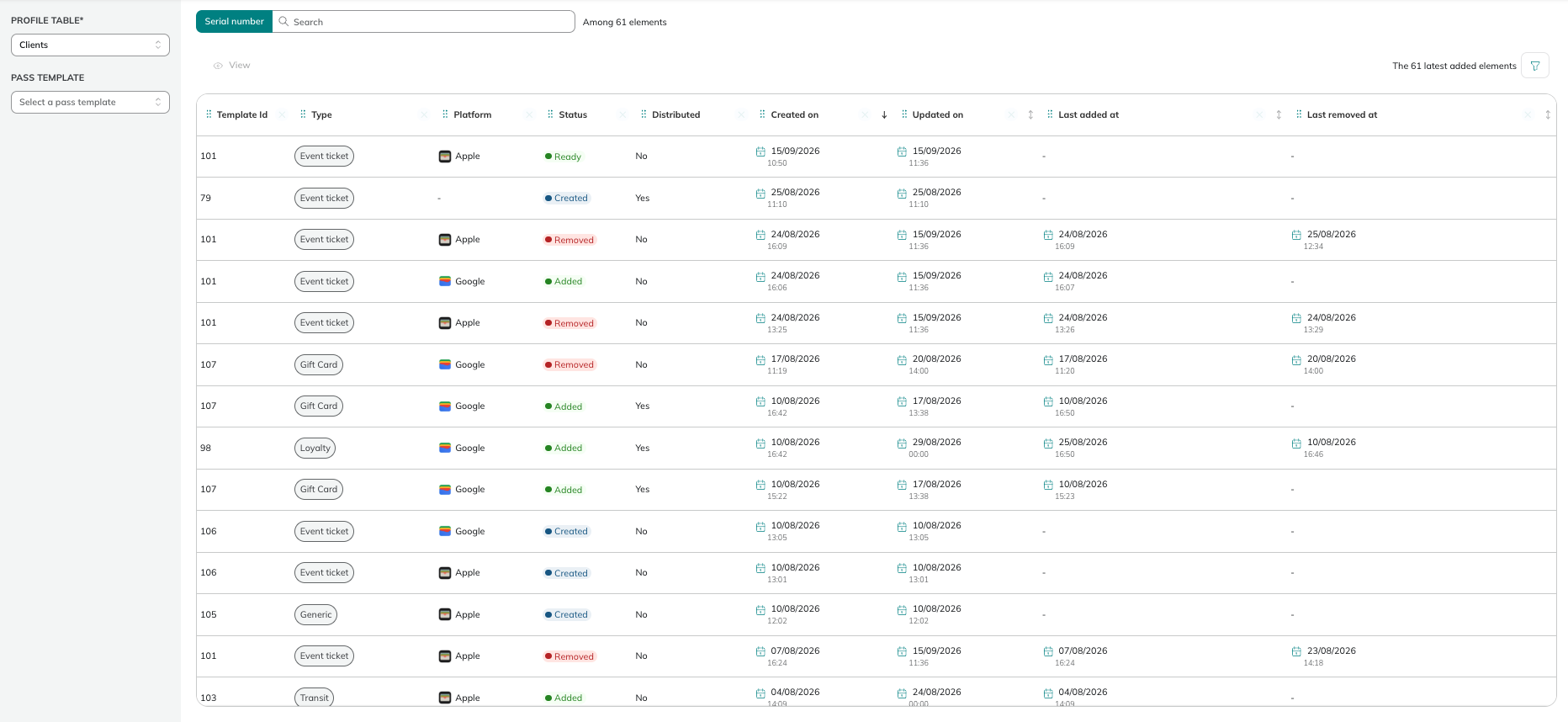
Task: Click the Loyalty type tag
Action: 315,448
